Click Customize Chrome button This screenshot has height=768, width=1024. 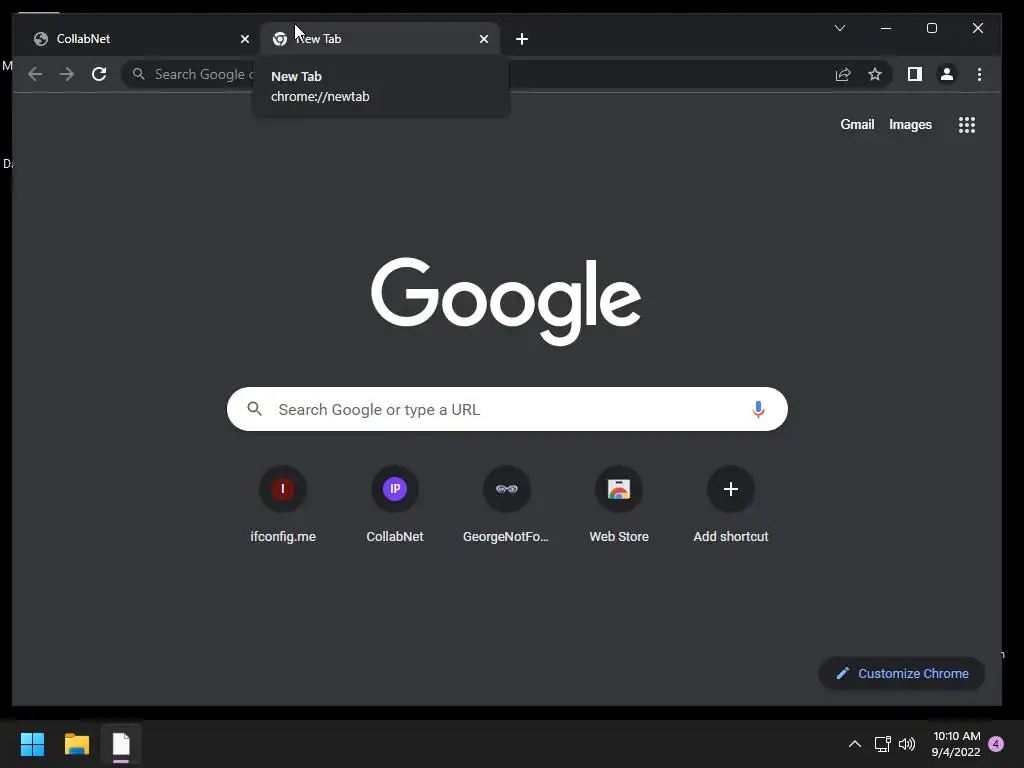click(902, 673)
